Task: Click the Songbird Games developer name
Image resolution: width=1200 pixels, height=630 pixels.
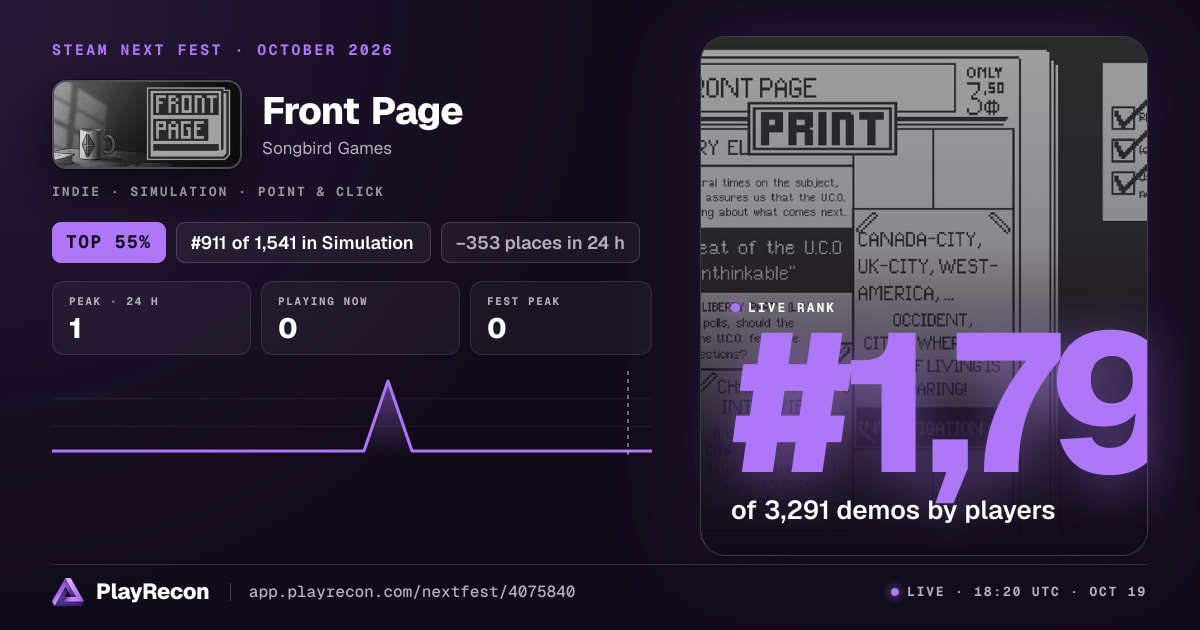Action: (x=326, y=149)
